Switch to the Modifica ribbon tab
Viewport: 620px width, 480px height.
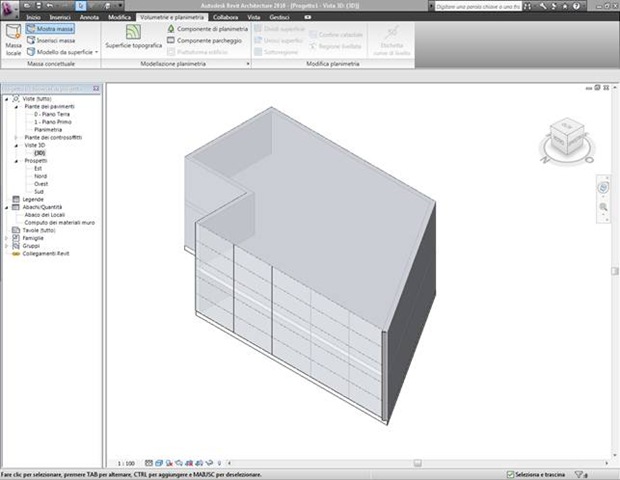(x=119, y=17)
